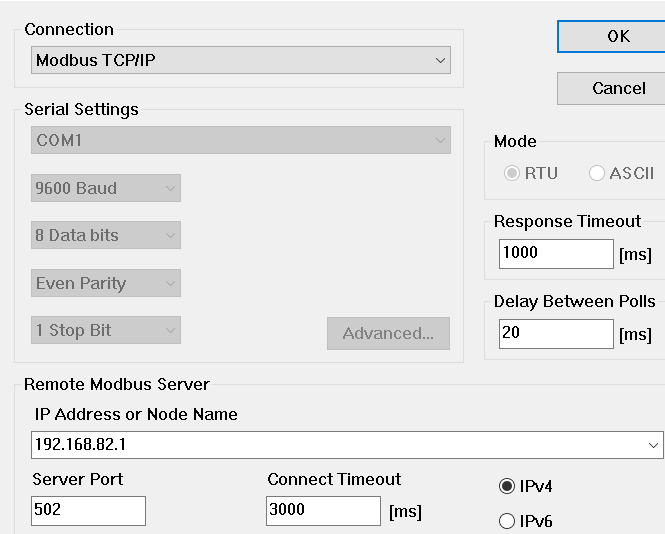The image size is (665, 534).
Task: Click the OK button
Action: coord(611,36)
